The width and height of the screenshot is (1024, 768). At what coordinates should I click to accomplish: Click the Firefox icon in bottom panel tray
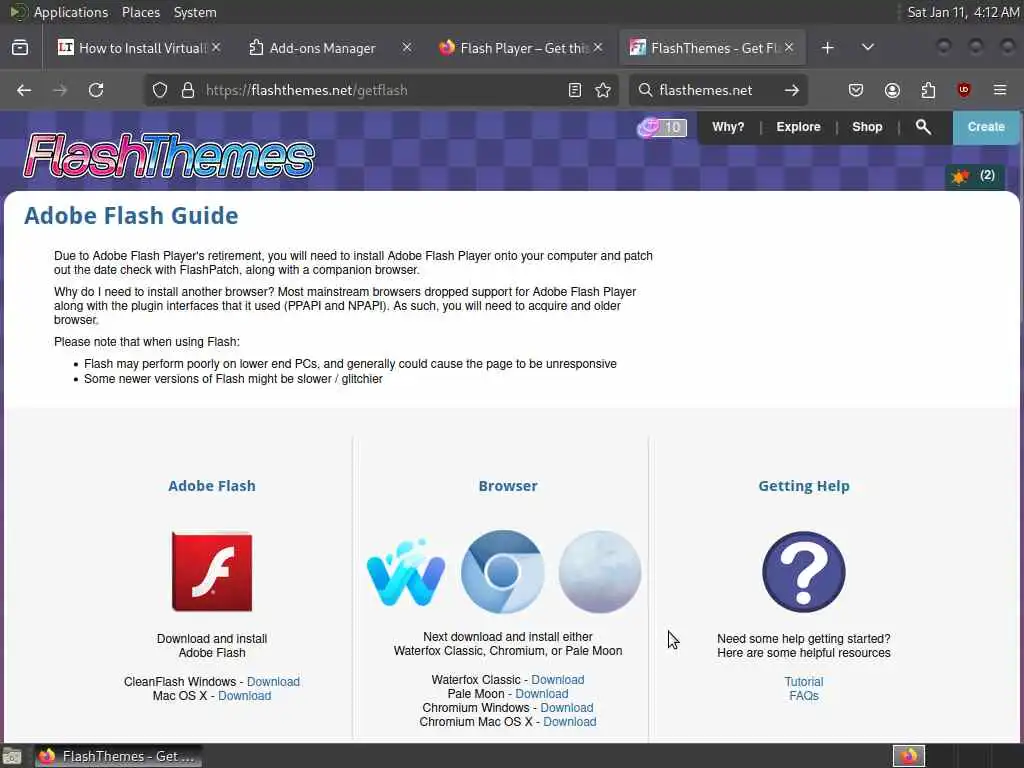[x=909, y=756]
